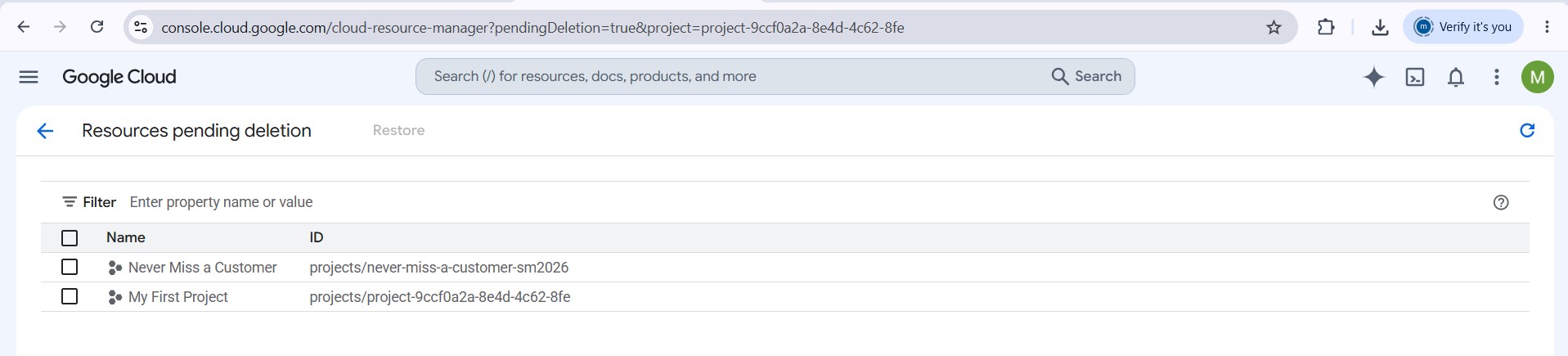Select the My First Project name
The width and height of the screenshot is (1568, 356).
(177, 297)
